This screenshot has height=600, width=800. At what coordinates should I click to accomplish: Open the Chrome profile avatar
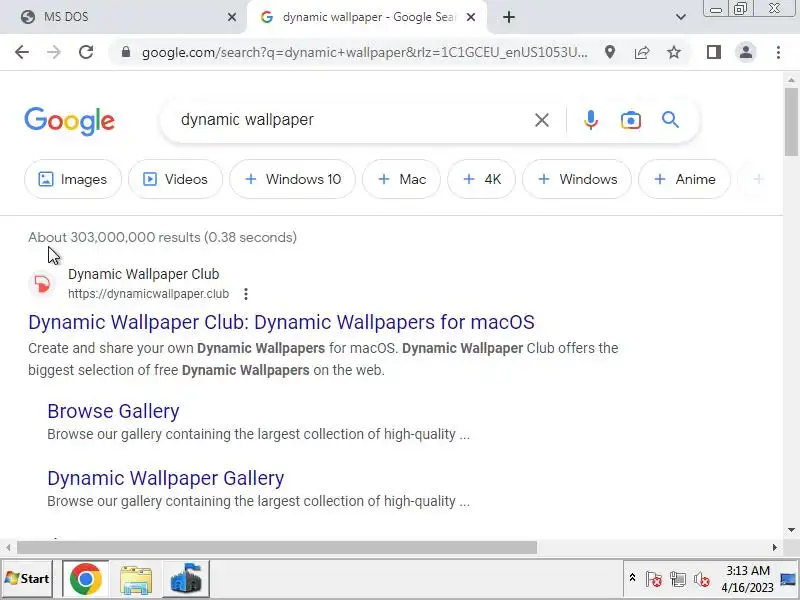pyautogui.click(x=746, y=52)
